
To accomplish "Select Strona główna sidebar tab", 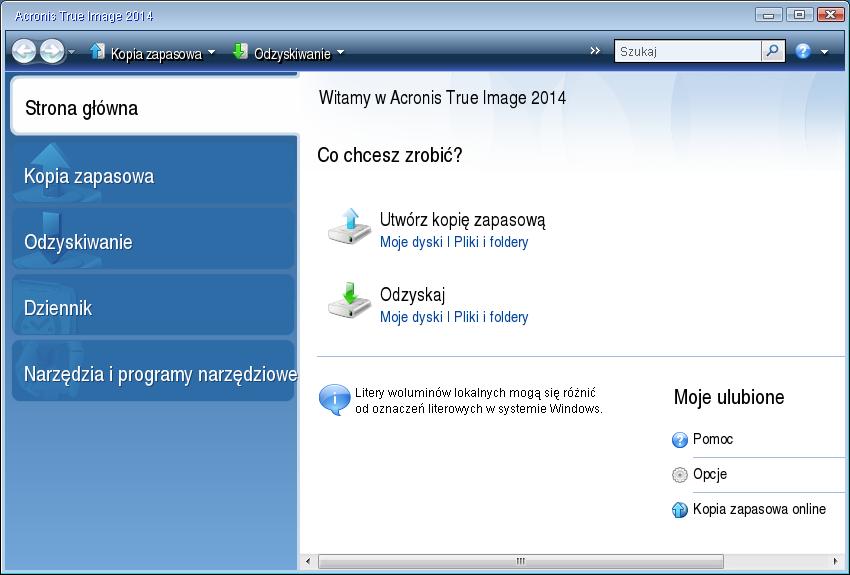I will click(x=154, y=107).
